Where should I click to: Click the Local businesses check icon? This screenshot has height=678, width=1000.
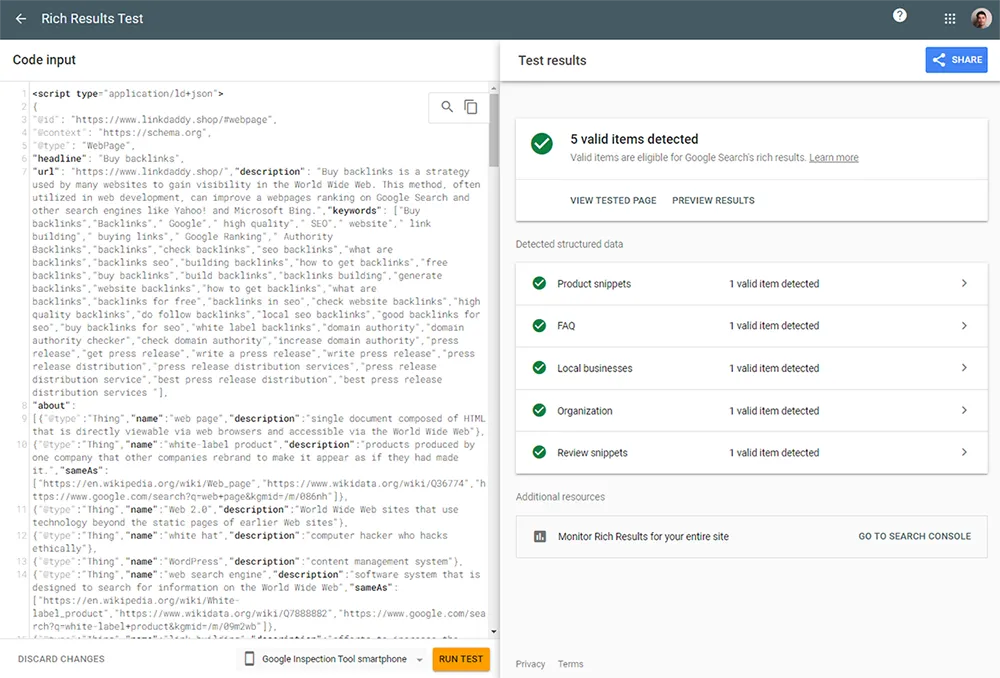click(539, 368)
